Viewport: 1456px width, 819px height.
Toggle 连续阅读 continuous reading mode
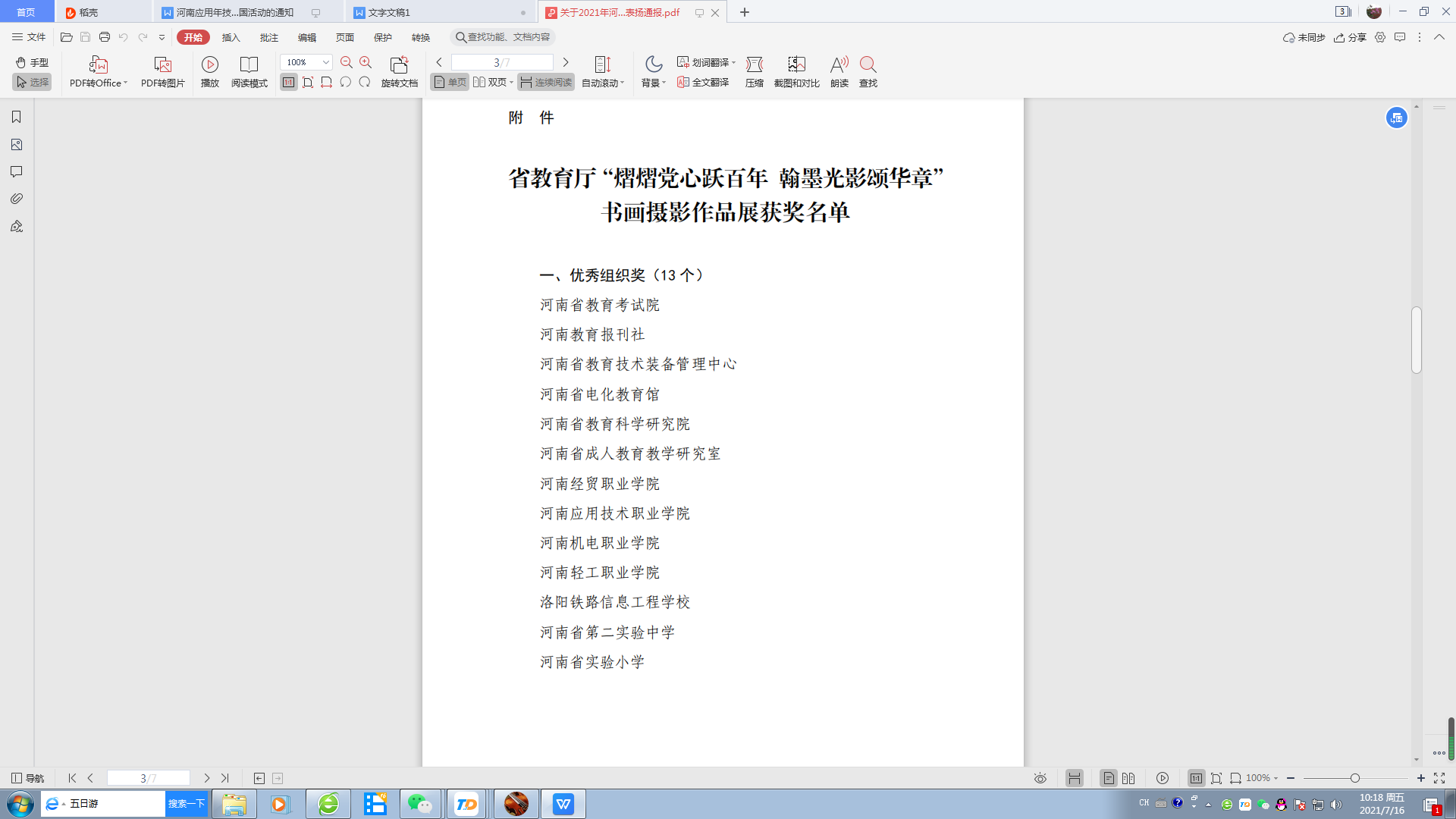click(546, 82)
